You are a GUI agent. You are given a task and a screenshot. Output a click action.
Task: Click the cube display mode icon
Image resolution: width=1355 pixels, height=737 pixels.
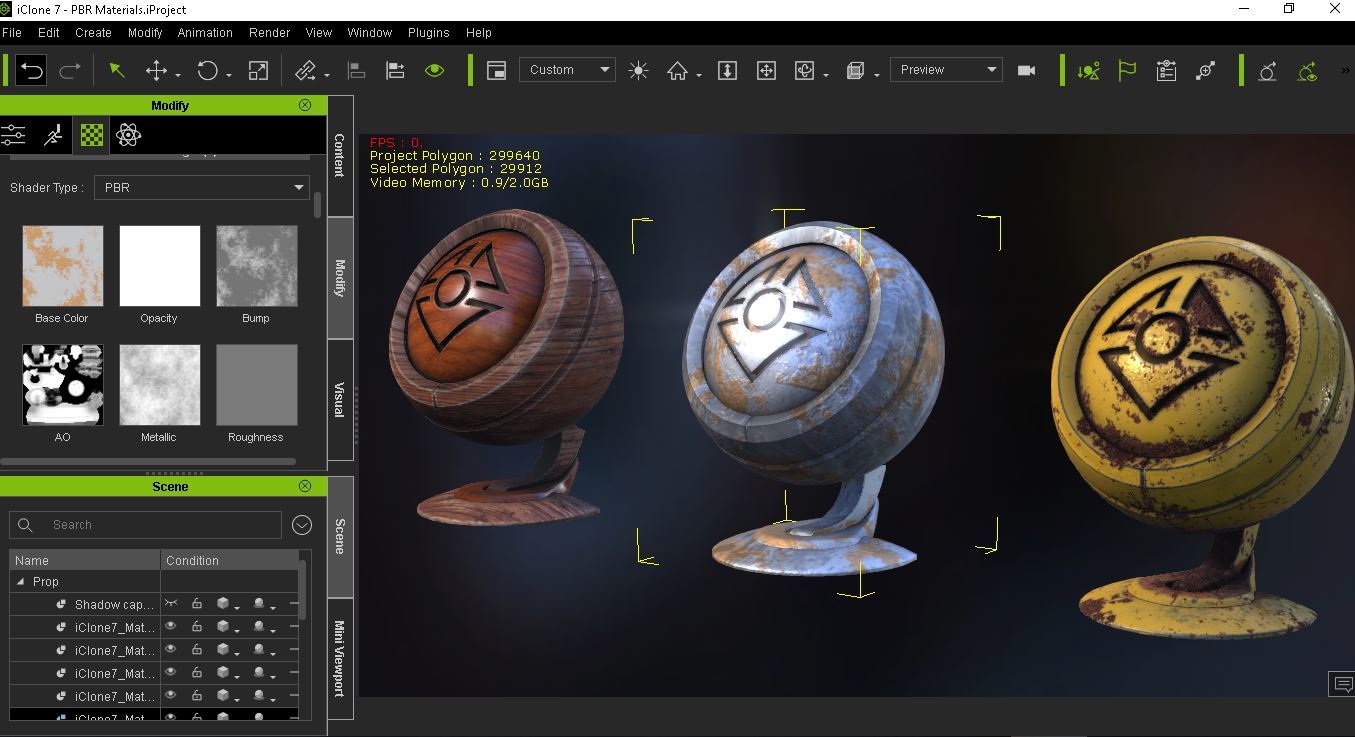coord(856,70)
